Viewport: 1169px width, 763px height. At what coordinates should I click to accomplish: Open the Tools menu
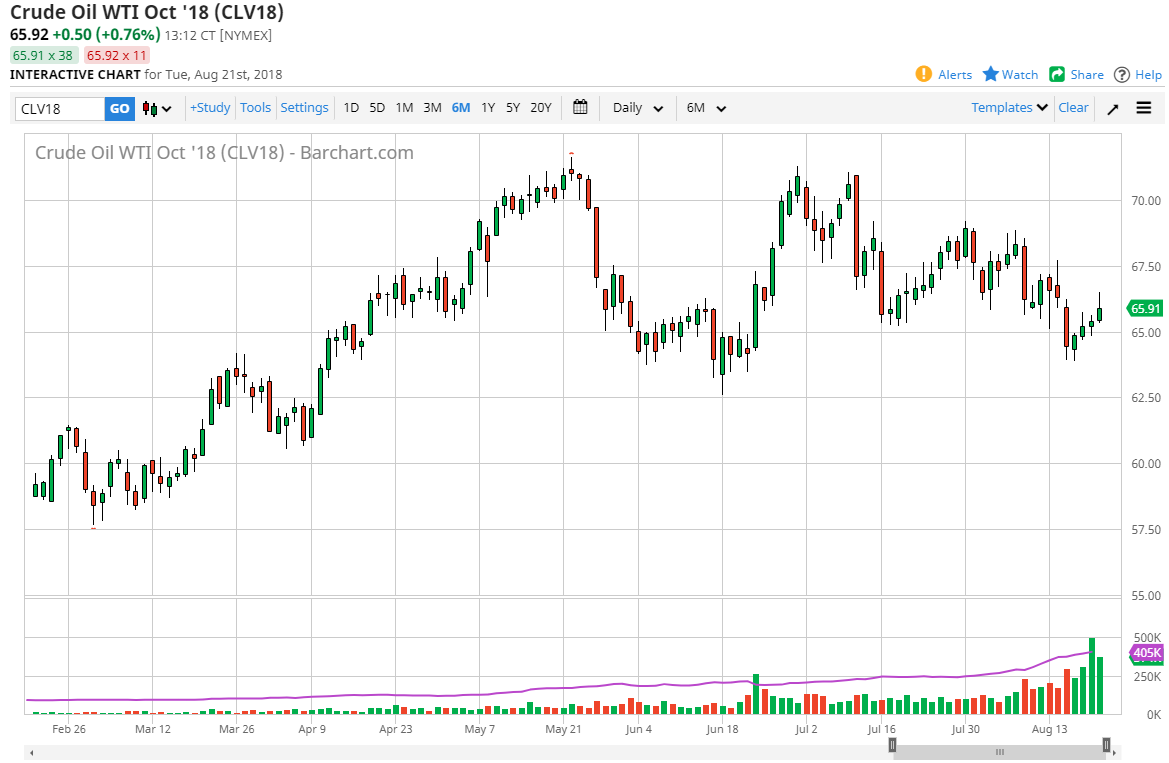255,108
